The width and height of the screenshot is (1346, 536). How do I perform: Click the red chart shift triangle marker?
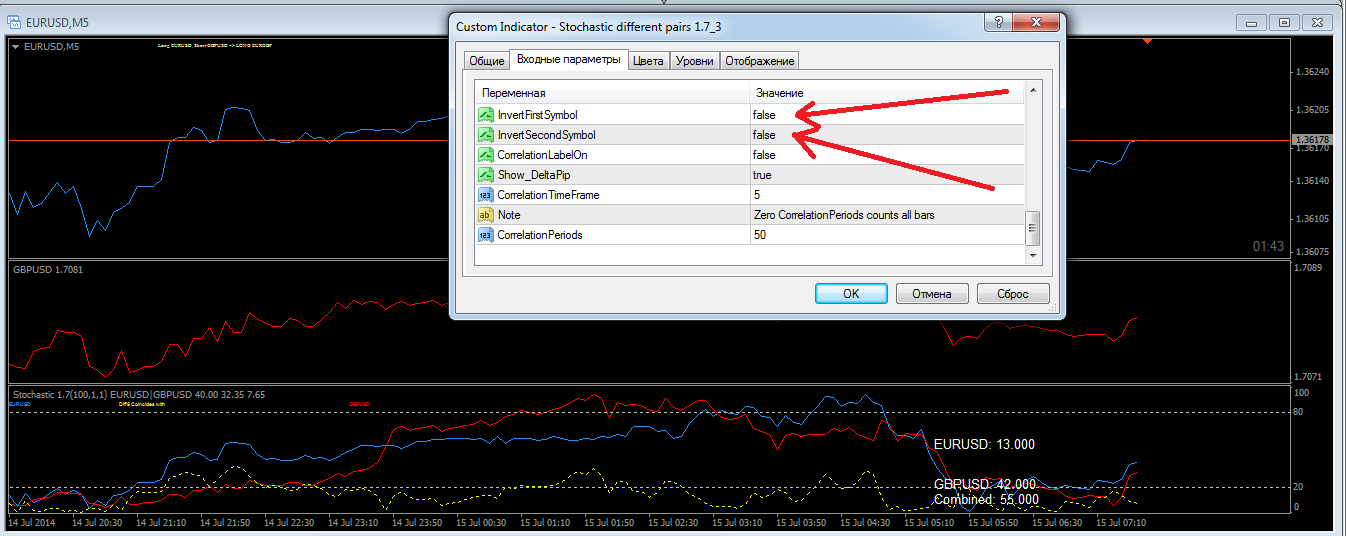(x=1147, y=41)
